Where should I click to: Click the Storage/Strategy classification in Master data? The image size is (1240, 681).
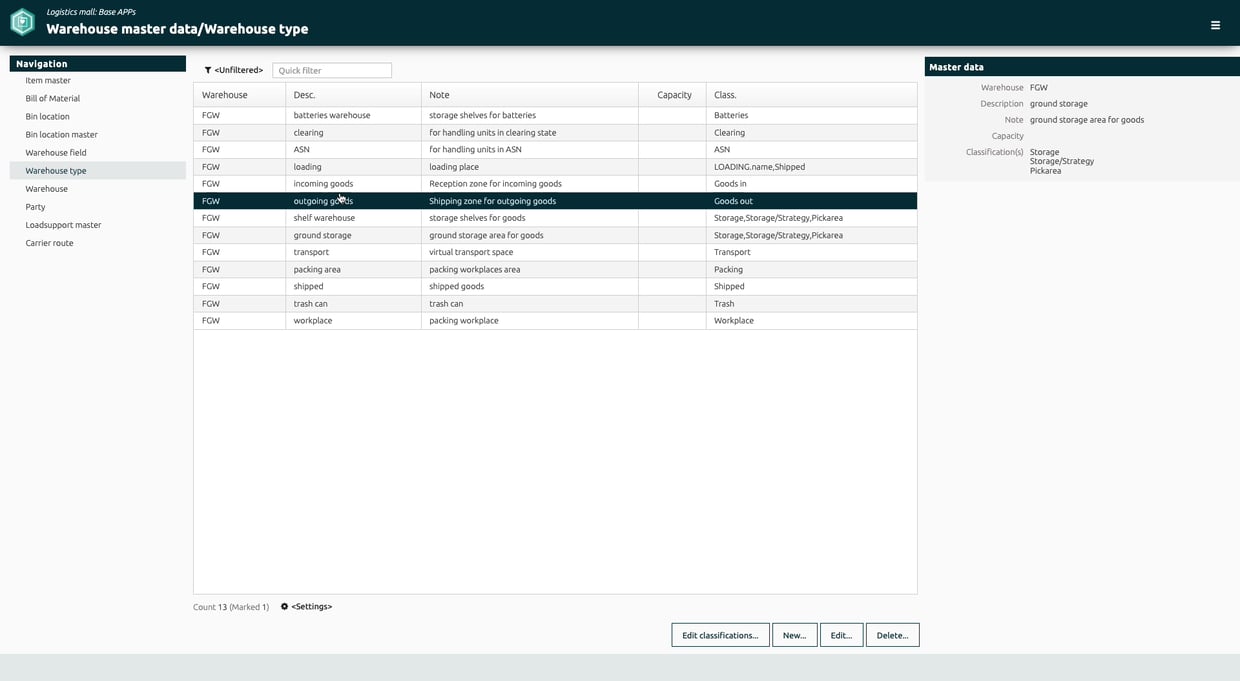pos(1062,161)
